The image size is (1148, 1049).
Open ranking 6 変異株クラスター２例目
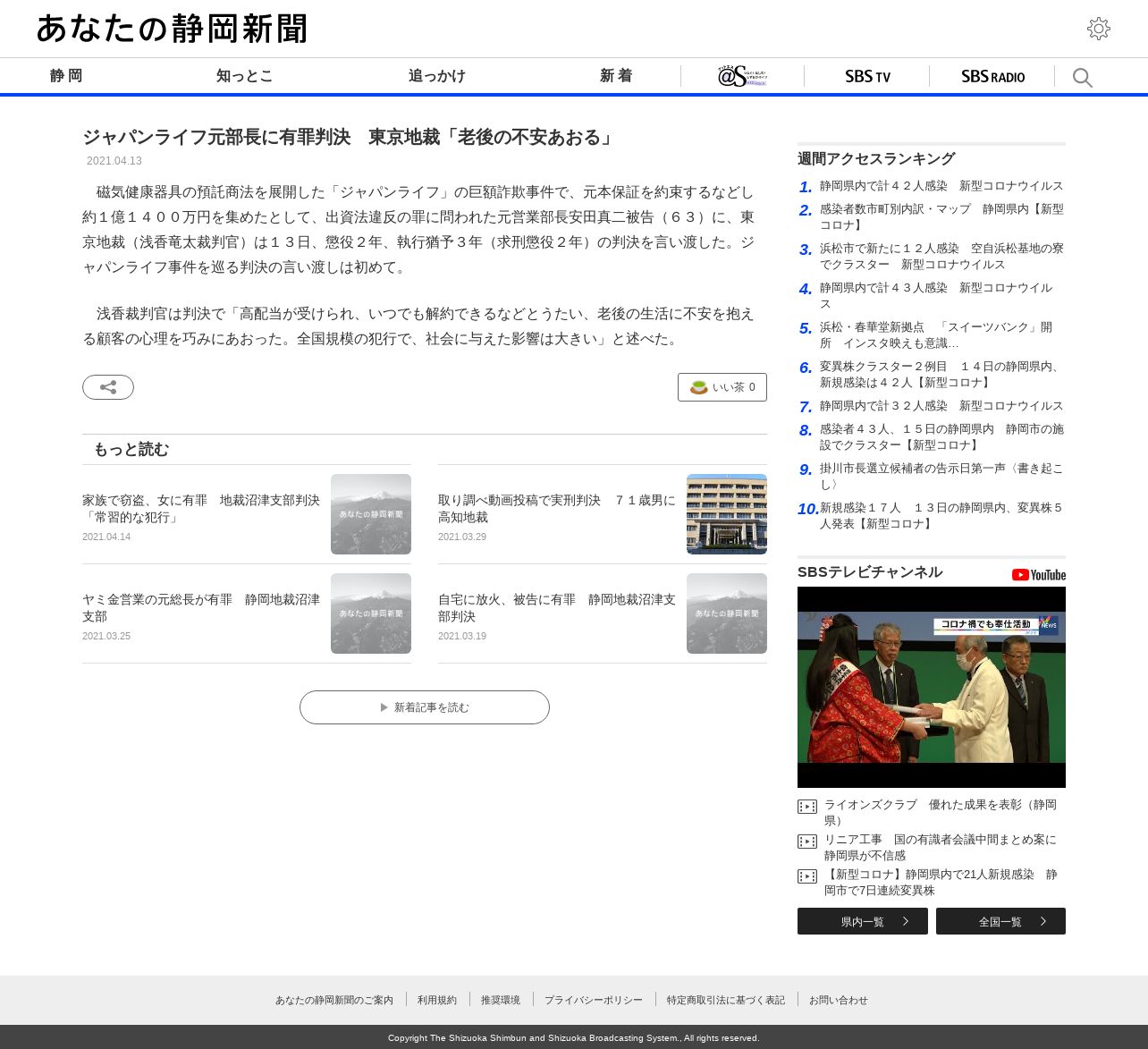(x=941, y=375)
